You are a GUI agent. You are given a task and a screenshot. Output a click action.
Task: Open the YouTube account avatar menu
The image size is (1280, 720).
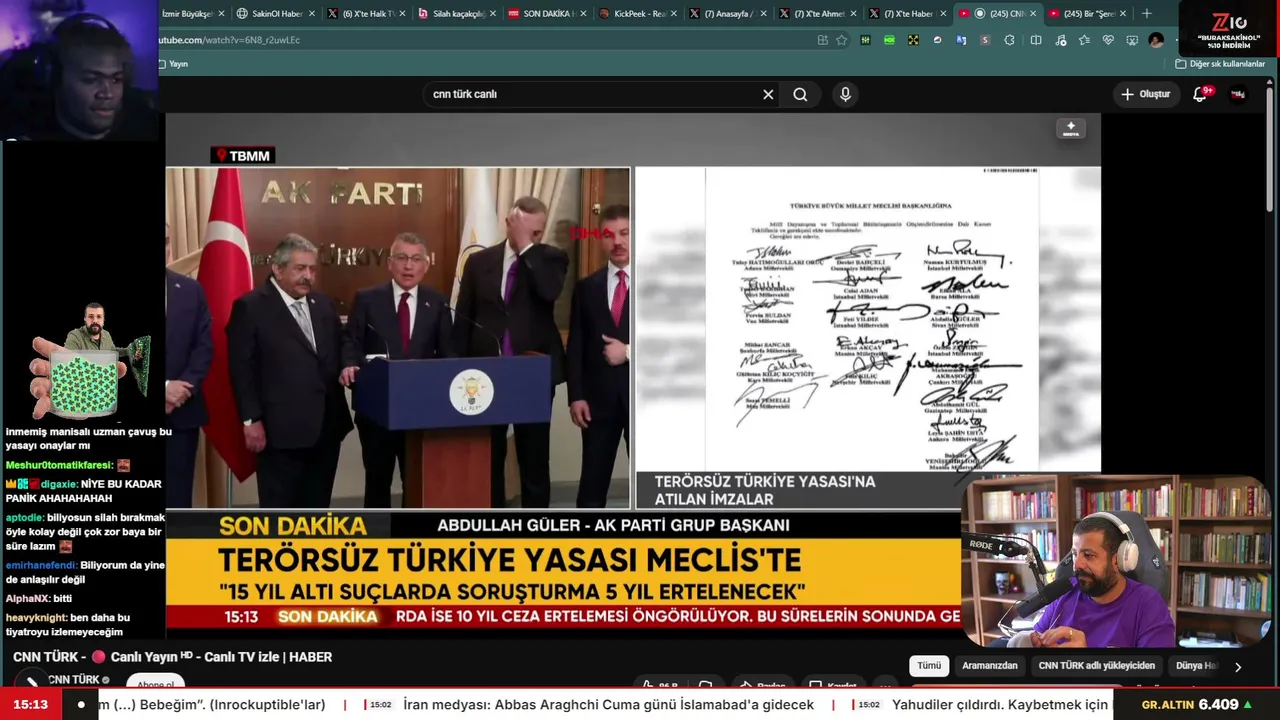[x=1238, y=94]
